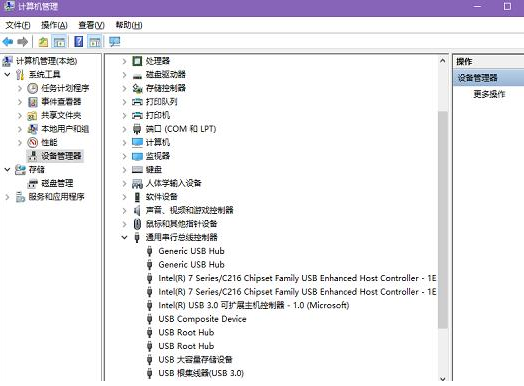Expand the 磁盘驱动器 node

click(124, 75)
